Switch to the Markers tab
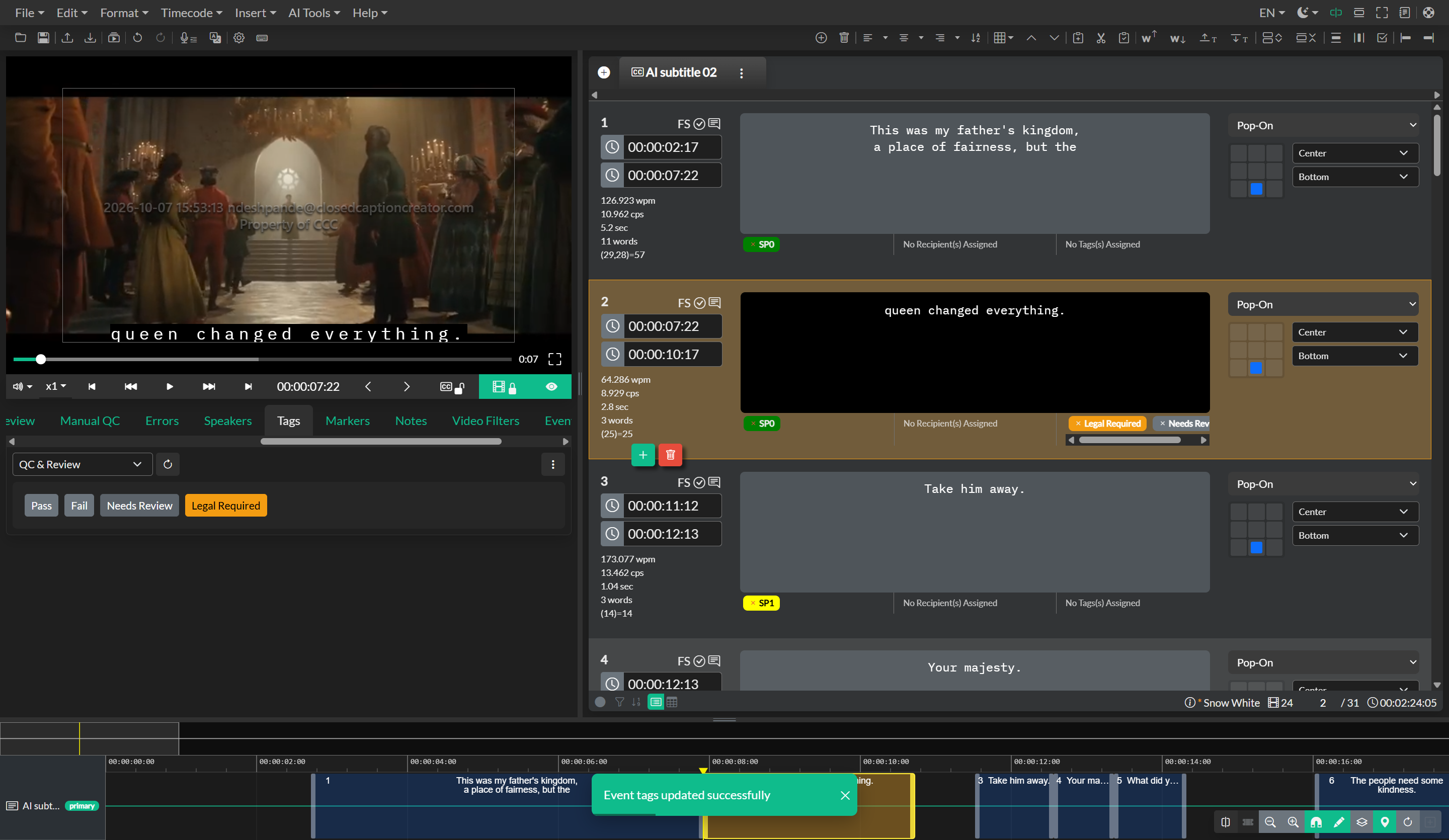 (347, 421)
